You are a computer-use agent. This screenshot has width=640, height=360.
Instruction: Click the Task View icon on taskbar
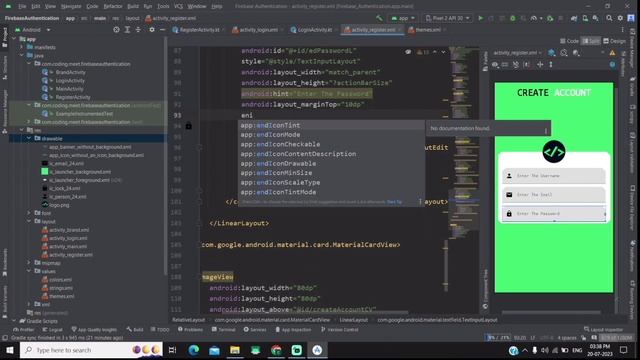coord(172,350)
